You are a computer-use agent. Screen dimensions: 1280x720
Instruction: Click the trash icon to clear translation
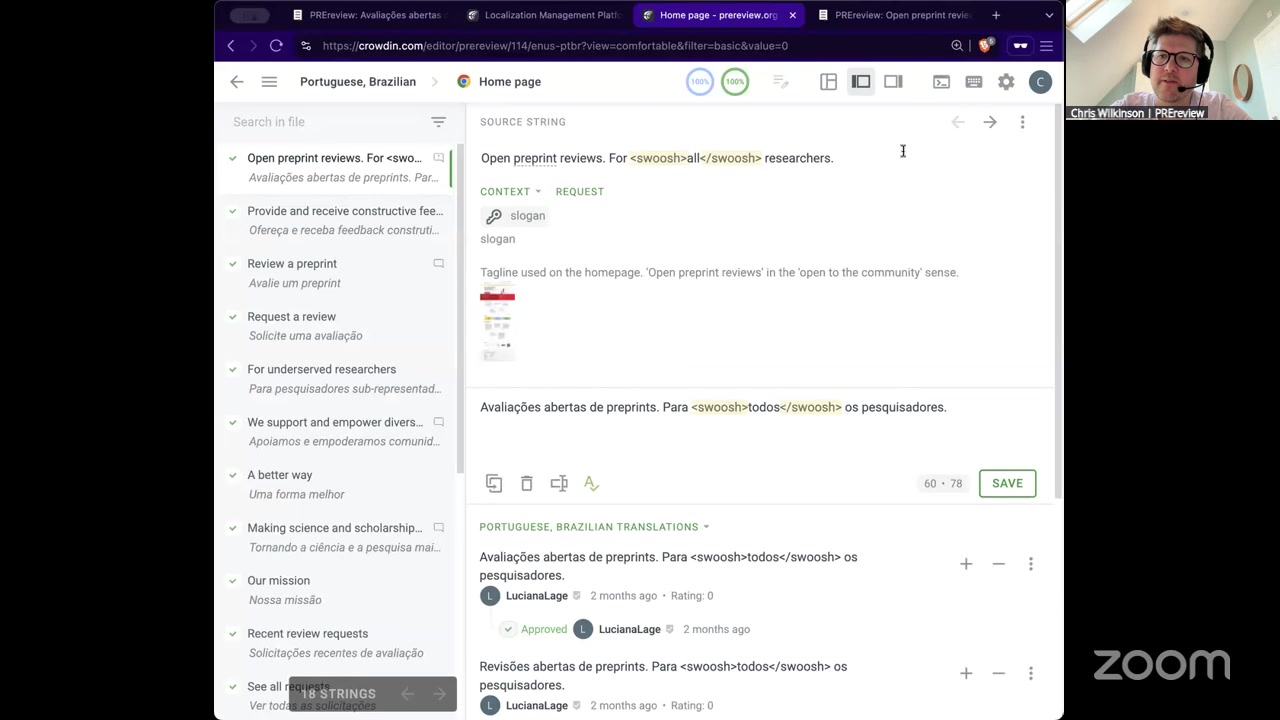point(527,484)
